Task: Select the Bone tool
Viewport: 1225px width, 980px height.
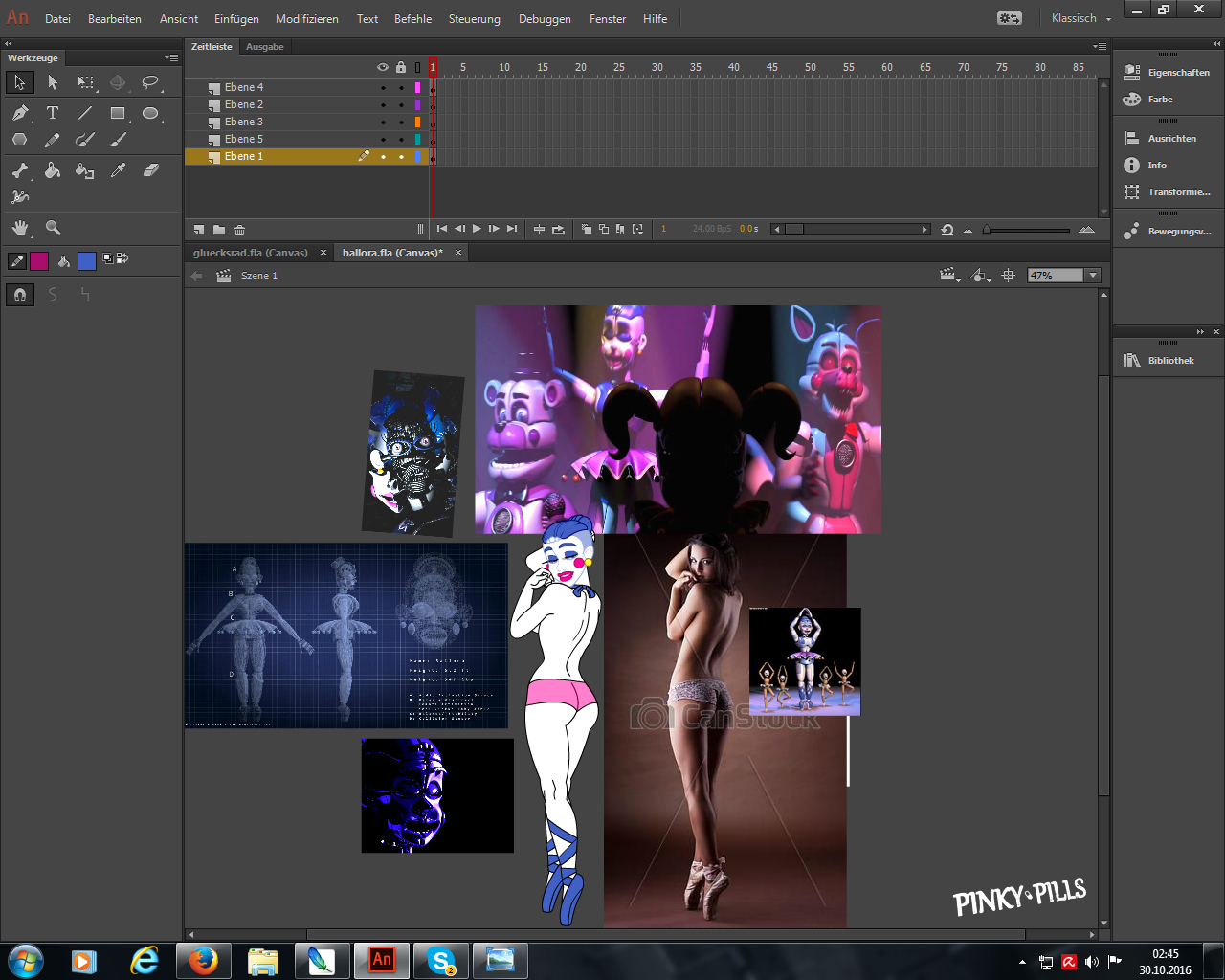Action: click(20, 170)
